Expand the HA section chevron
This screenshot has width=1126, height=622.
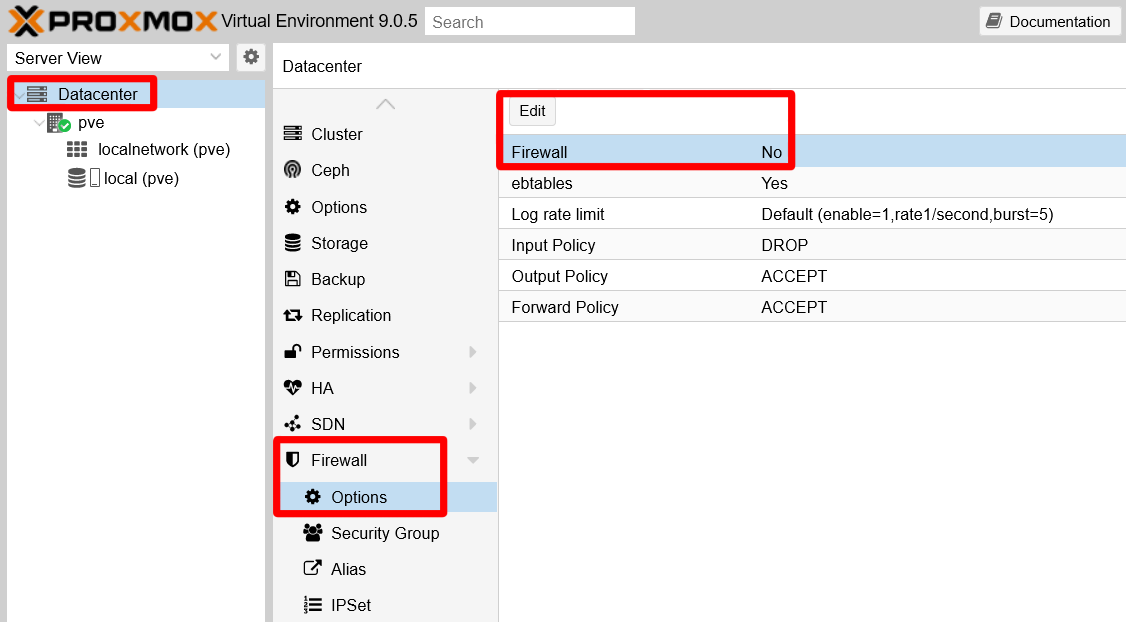click(472, 388)
